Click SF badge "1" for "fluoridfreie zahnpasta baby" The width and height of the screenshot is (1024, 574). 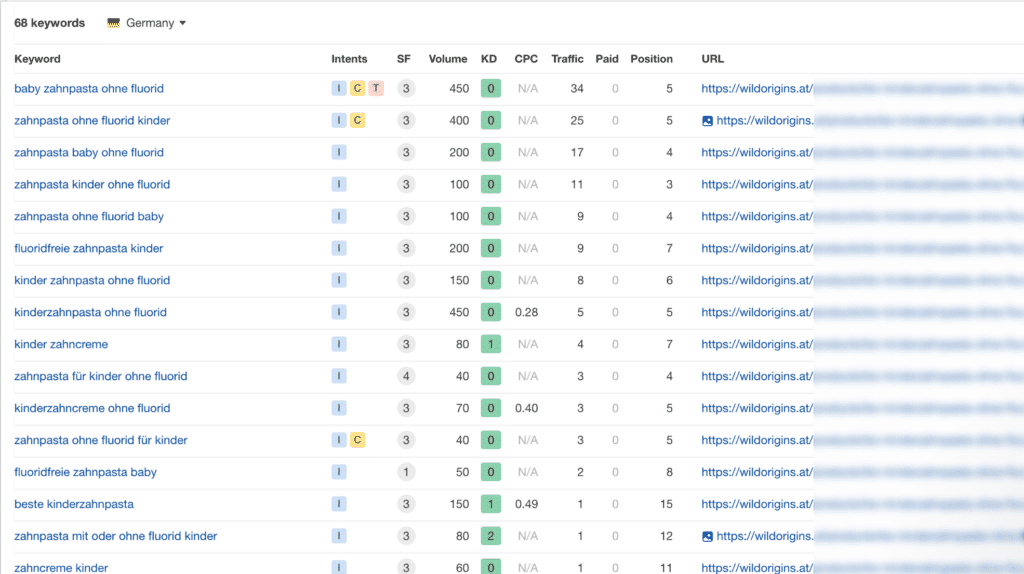click(404, 473)
